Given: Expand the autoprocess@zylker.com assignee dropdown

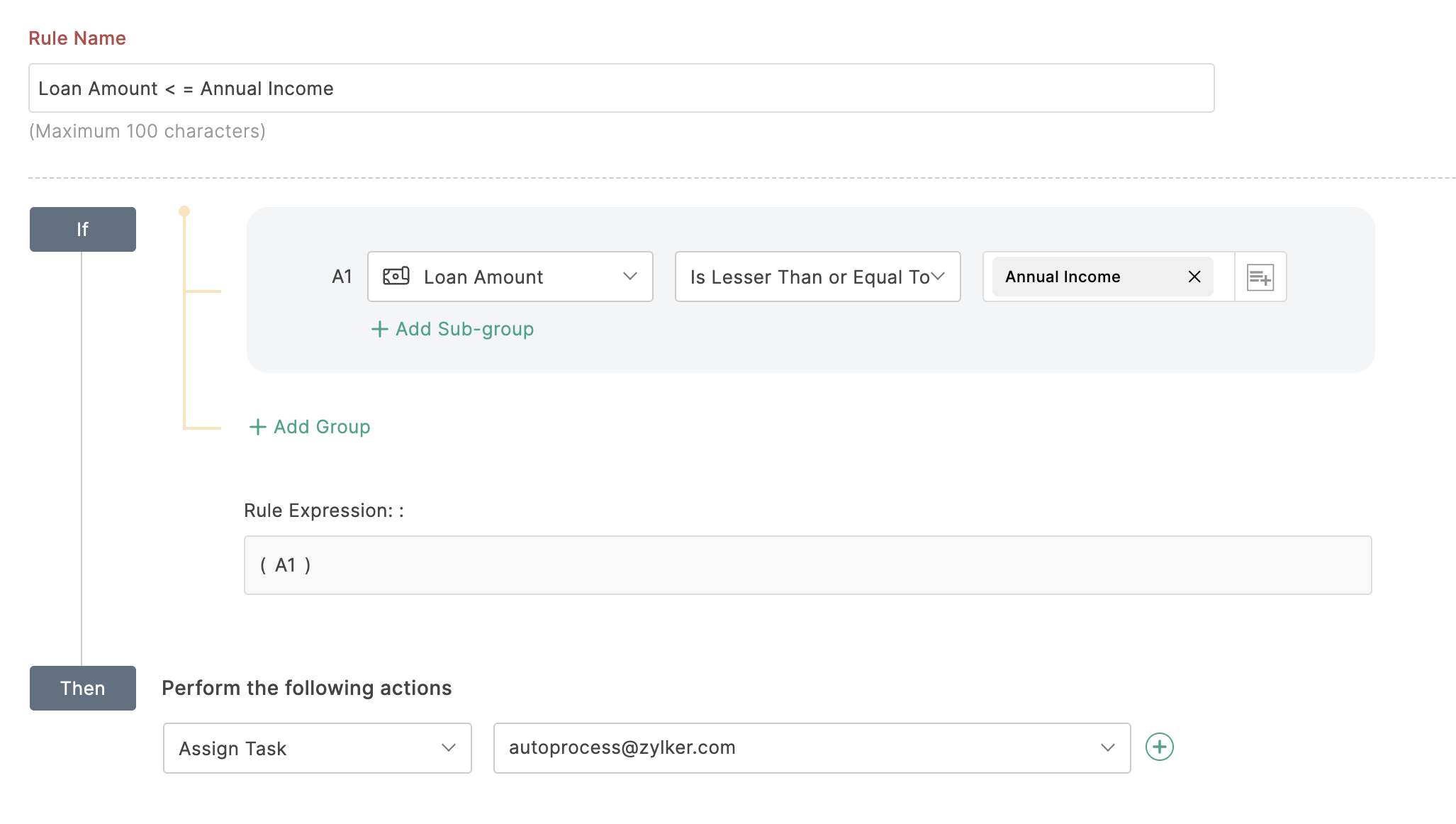Looking at the screenshot, I should (x=1107, y=748).
